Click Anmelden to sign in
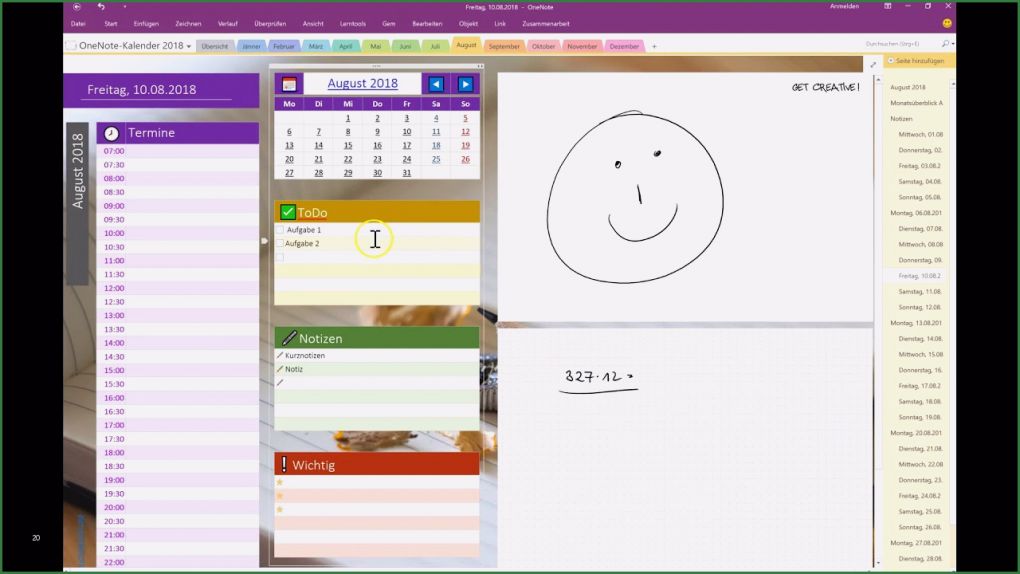 (844, 7)
